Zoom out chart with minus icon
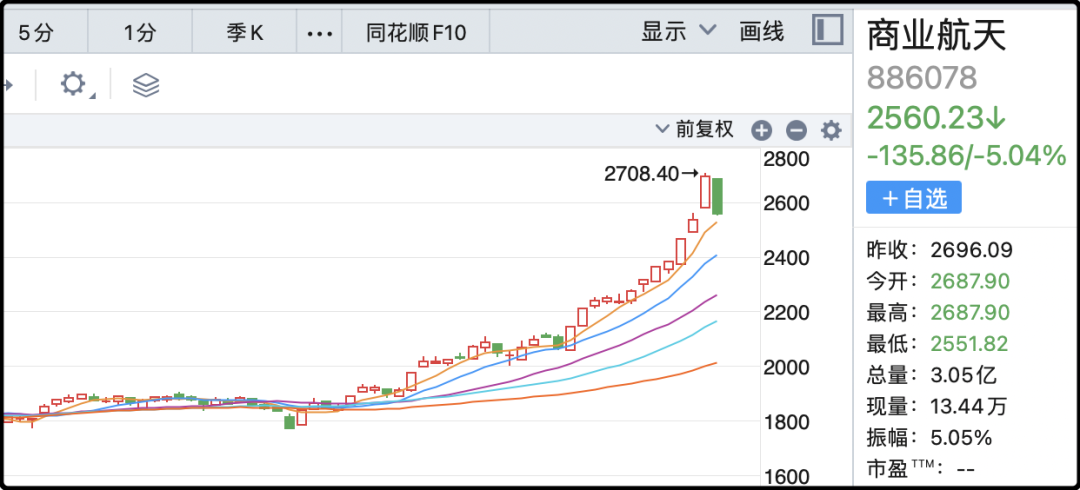The height and width of the screenshot is (490, 1080). [x=796, y=130]
